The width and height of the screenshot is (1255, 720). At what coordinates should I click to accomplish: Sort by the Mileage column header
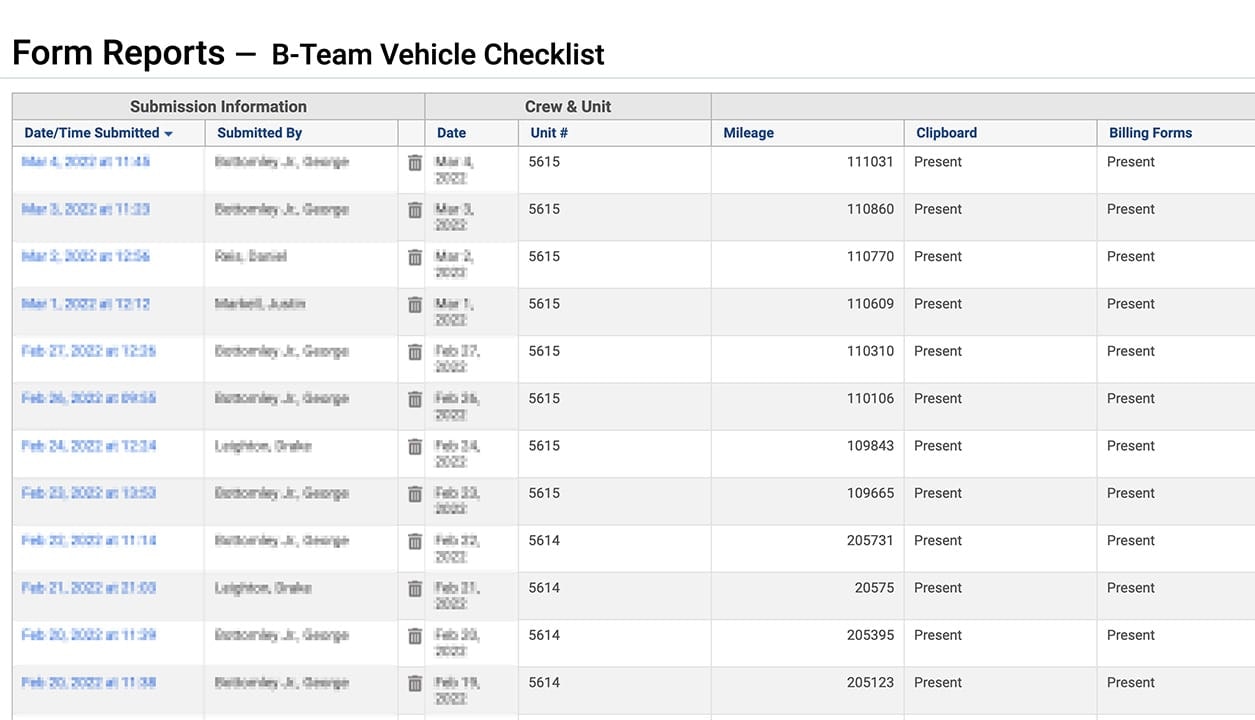[748, 133]
